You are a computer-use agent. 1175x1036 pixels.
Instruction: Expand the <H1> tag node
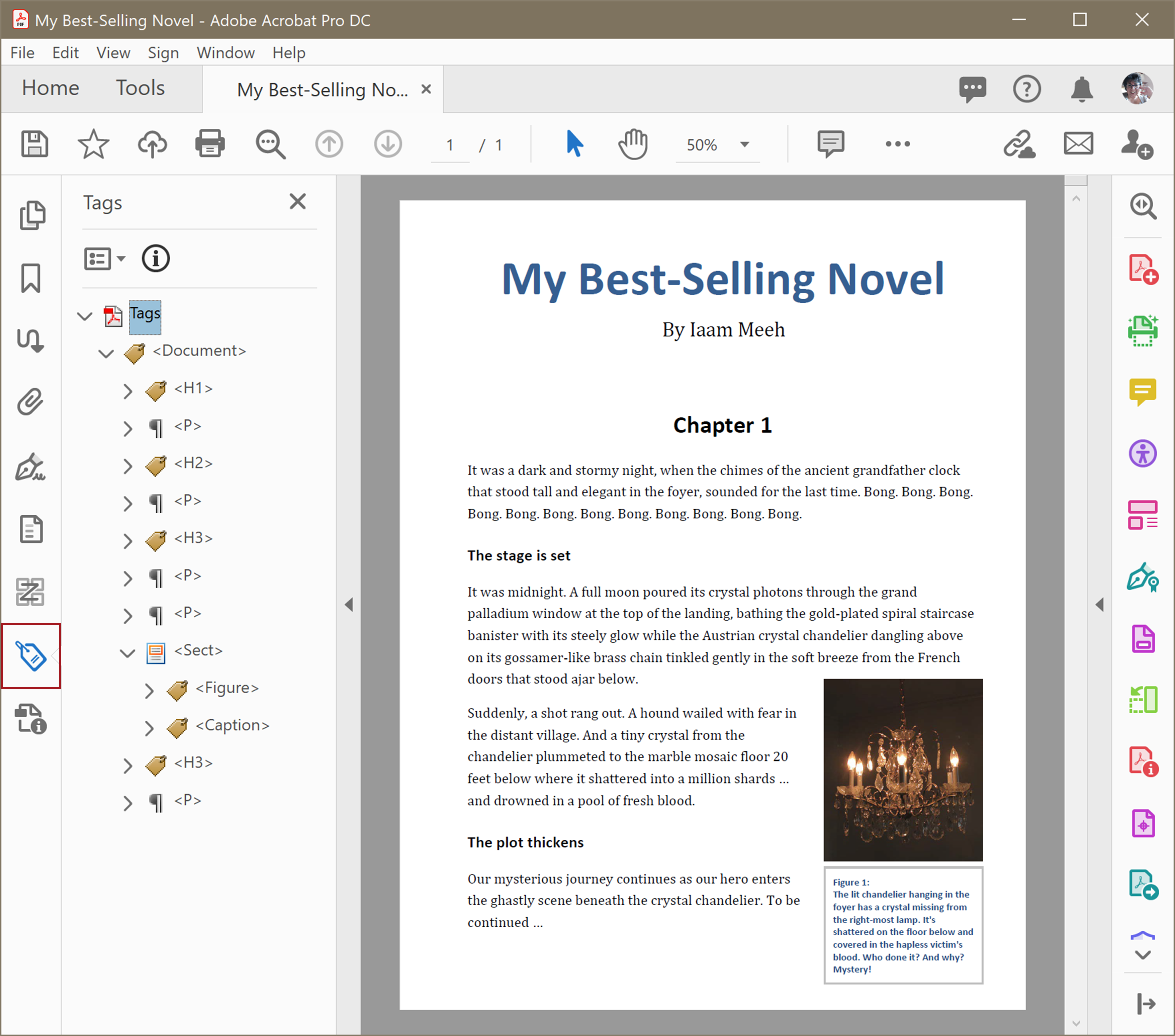coord(127,391)
